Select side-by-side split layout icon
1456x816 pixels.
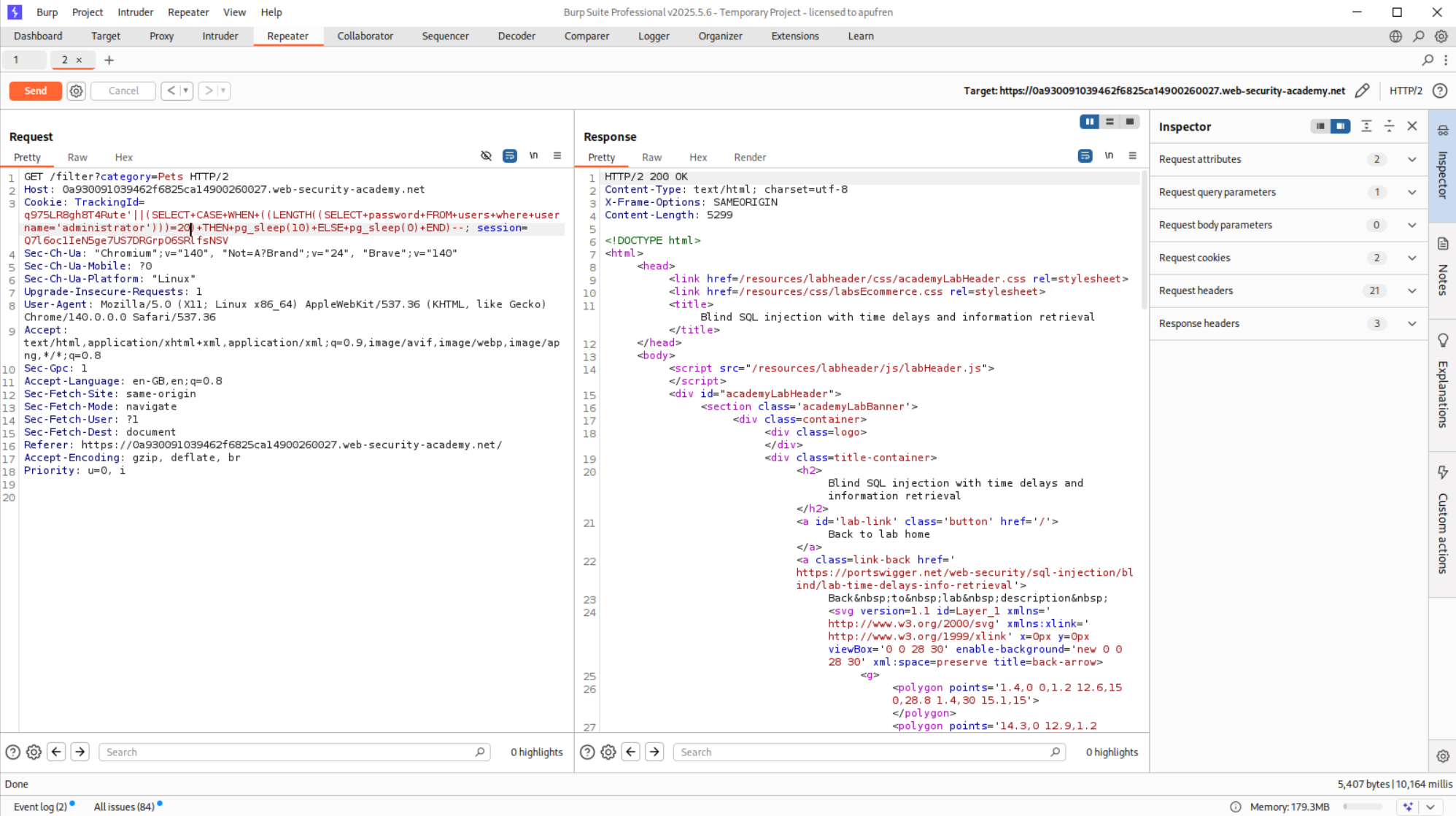pos(1089,122)
